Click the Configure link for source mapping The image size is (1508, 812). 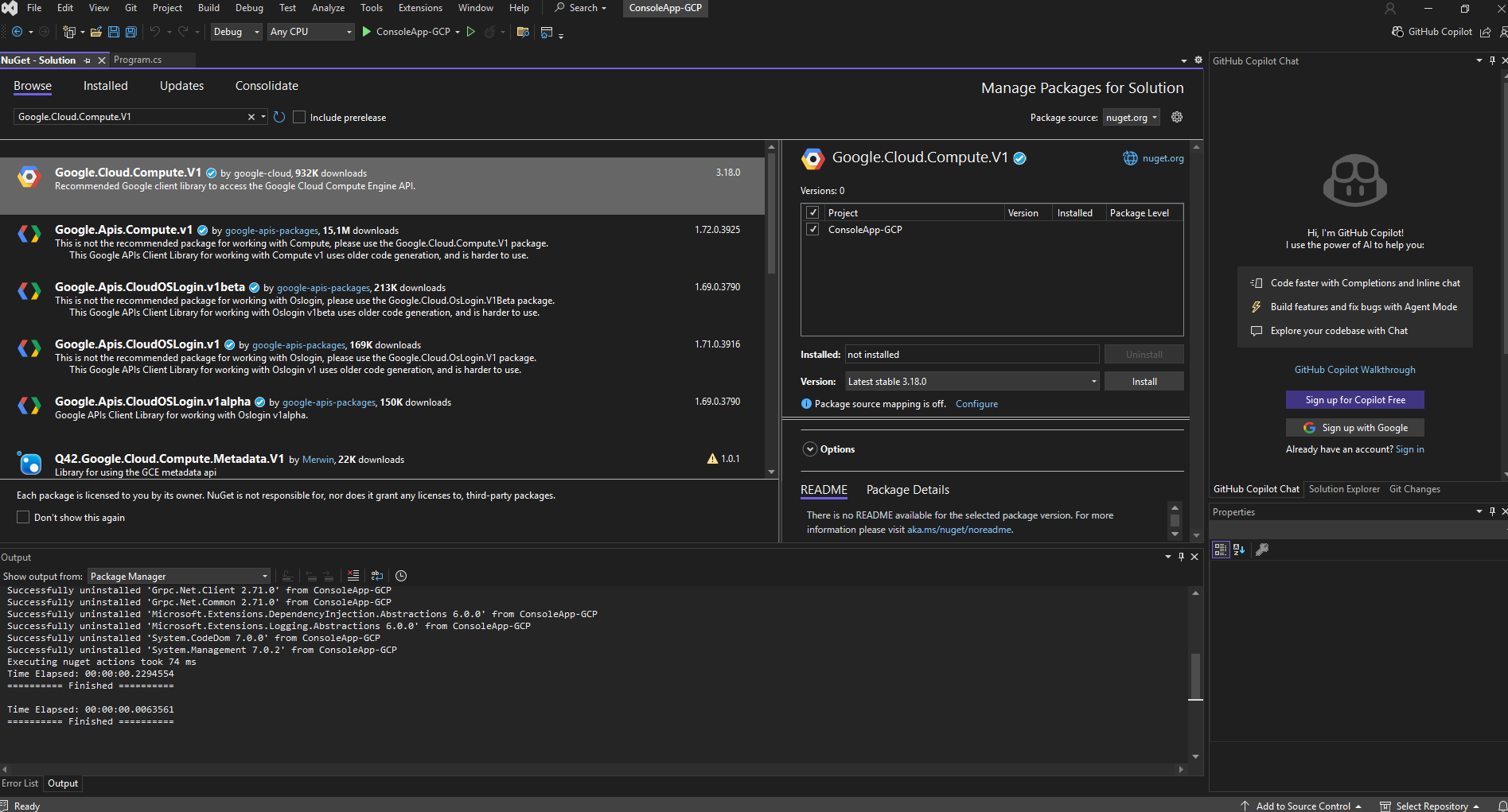(976, 404)
